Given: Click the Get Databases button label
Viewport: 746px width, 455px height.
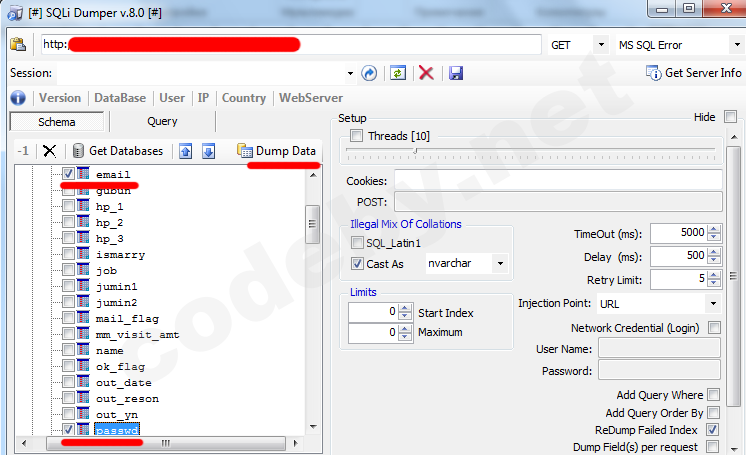Looking at the screenshot, I should pos(126,151).
